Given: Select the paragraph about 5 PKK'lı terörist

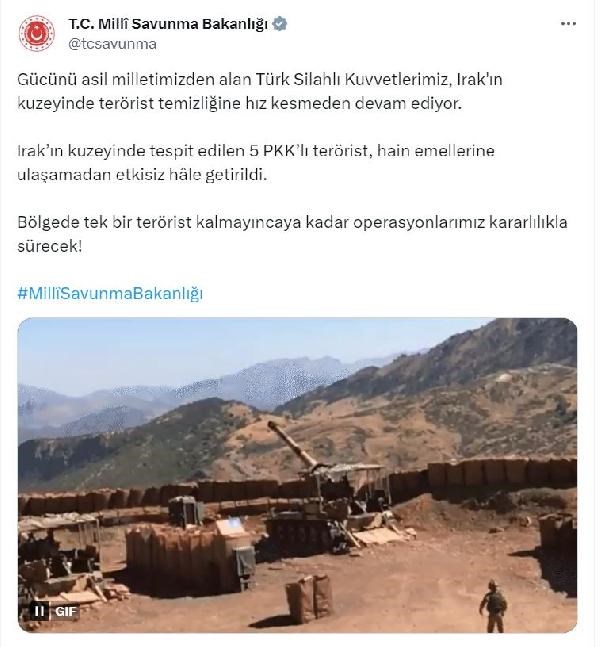Looking at the screenshot, I should (x=256, y=163).
